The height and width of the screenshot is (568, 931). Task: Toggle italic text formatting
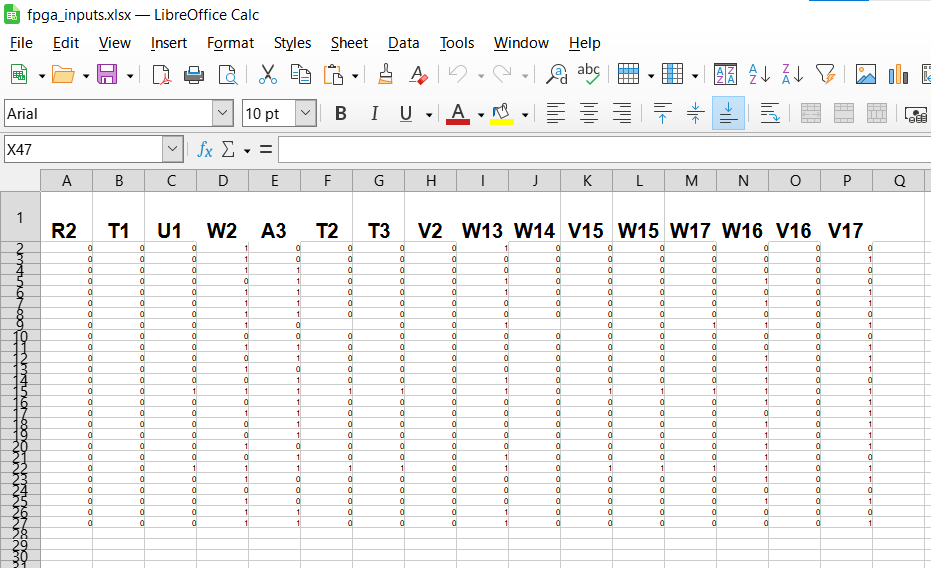pos(374,113)
